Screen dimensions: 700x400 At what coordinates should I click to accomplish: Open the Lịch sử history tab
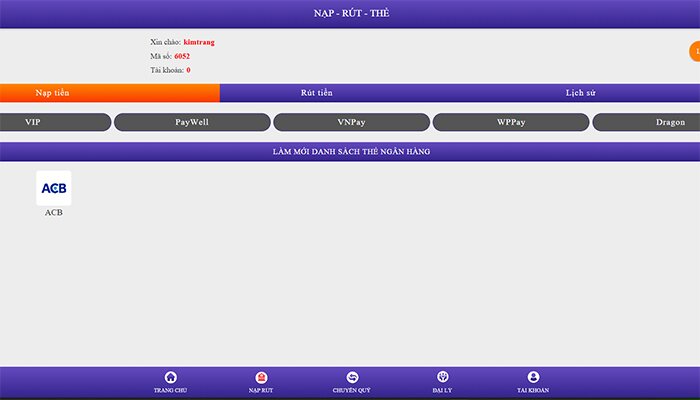pyautogui.click(x=580, y=93)
